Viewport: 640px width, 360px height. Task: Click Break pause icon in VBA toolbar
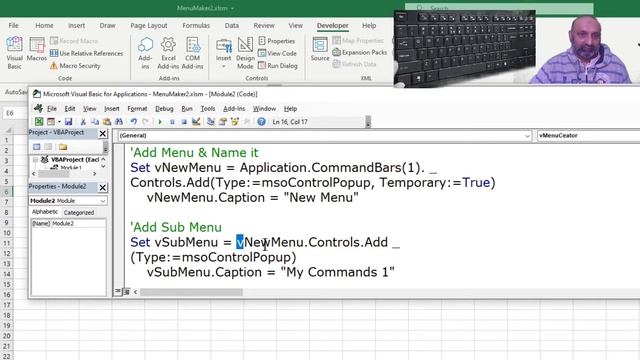172,122
